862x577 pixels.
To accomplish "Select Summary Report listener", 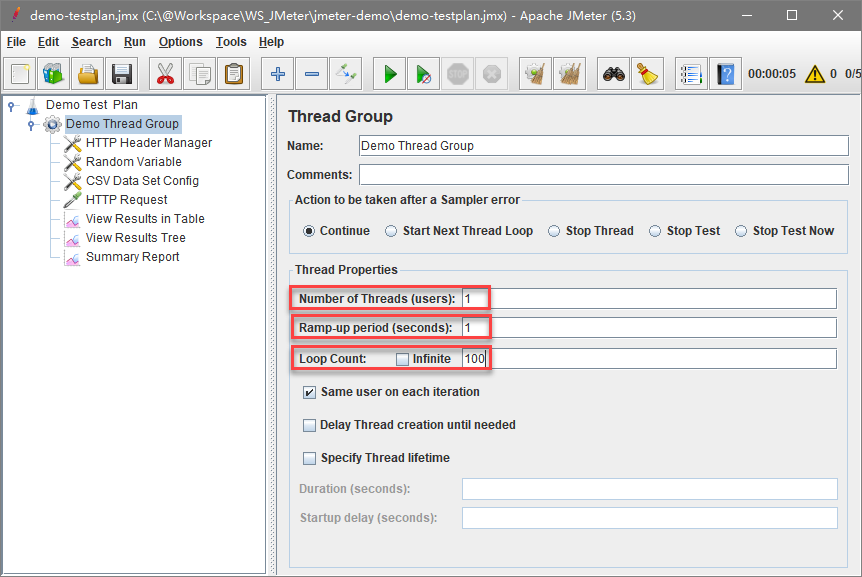I will (132, 257).
